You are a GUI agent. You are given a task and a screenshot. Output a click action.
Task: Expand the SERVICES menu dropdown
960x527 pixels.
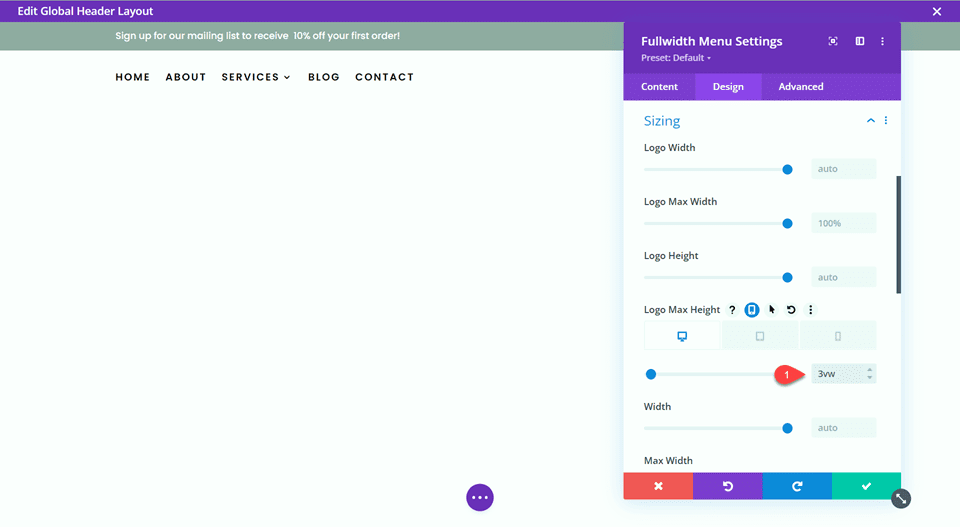point(256,77)
